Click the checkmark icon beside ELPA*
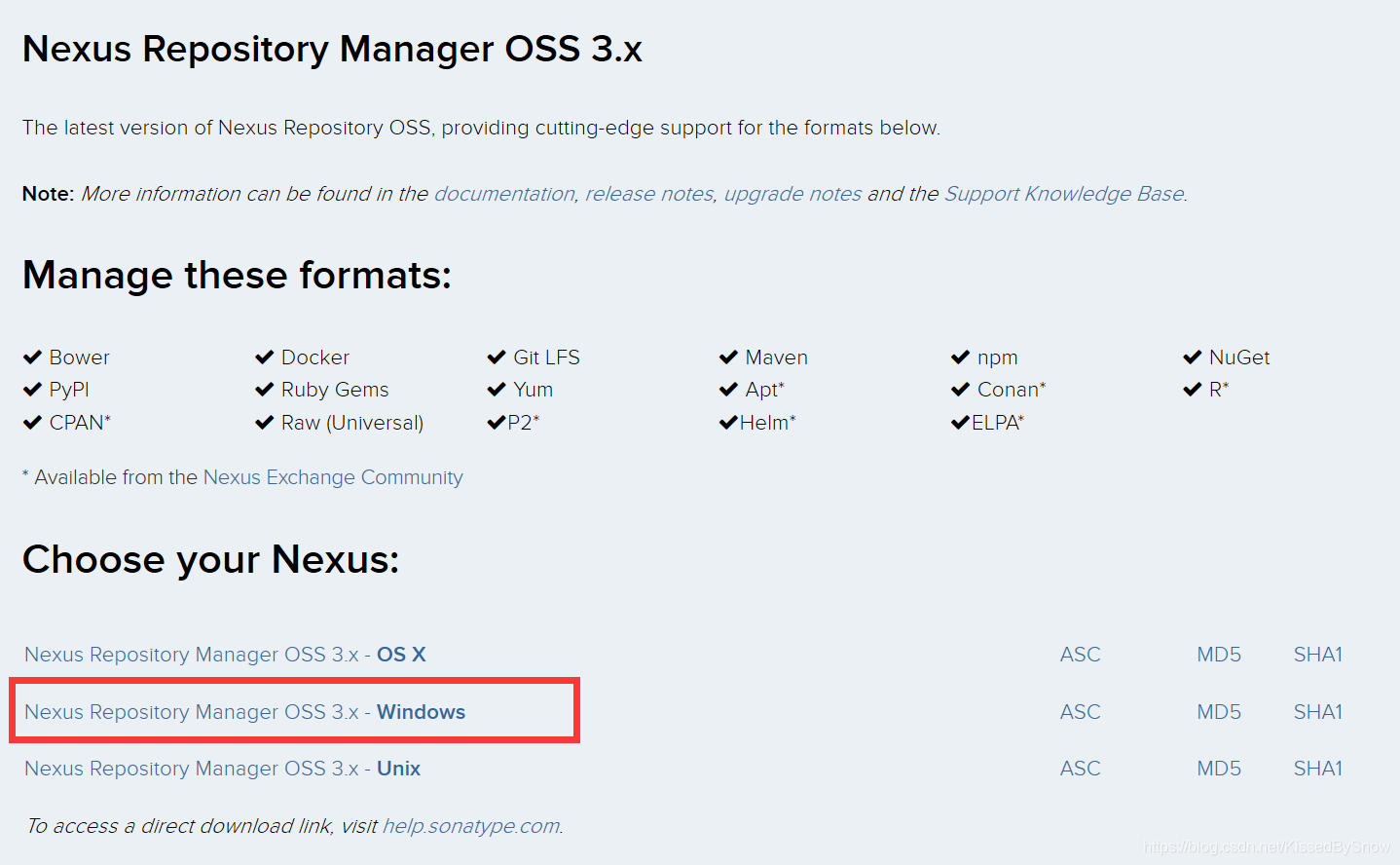Viewport: 1400px width, 865px height. 960,423
